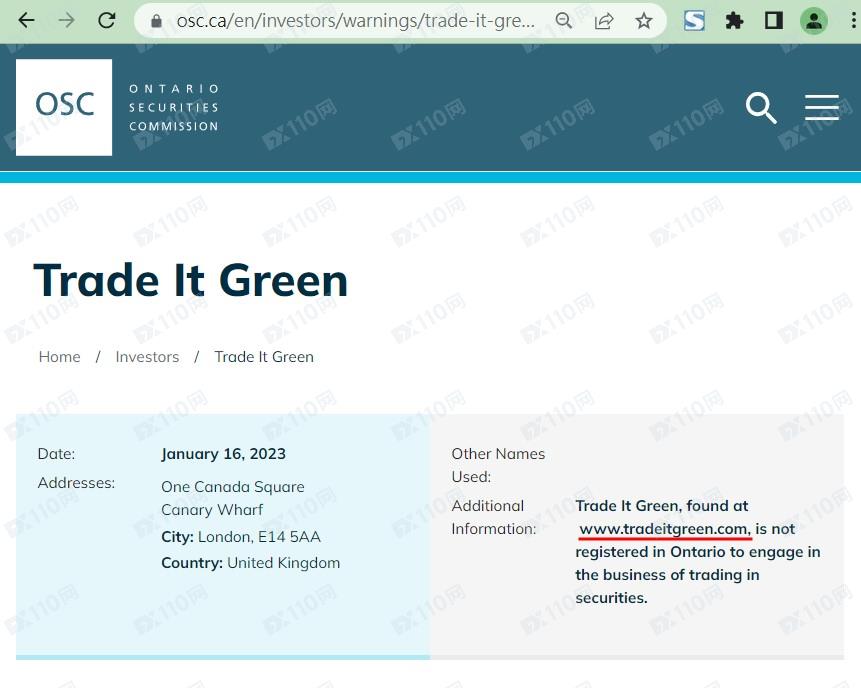Image resolution: width=861 pixels, height=688 pixels.
Task: Open the hamburger navigation menu
Action: click(x=821, y=107)
